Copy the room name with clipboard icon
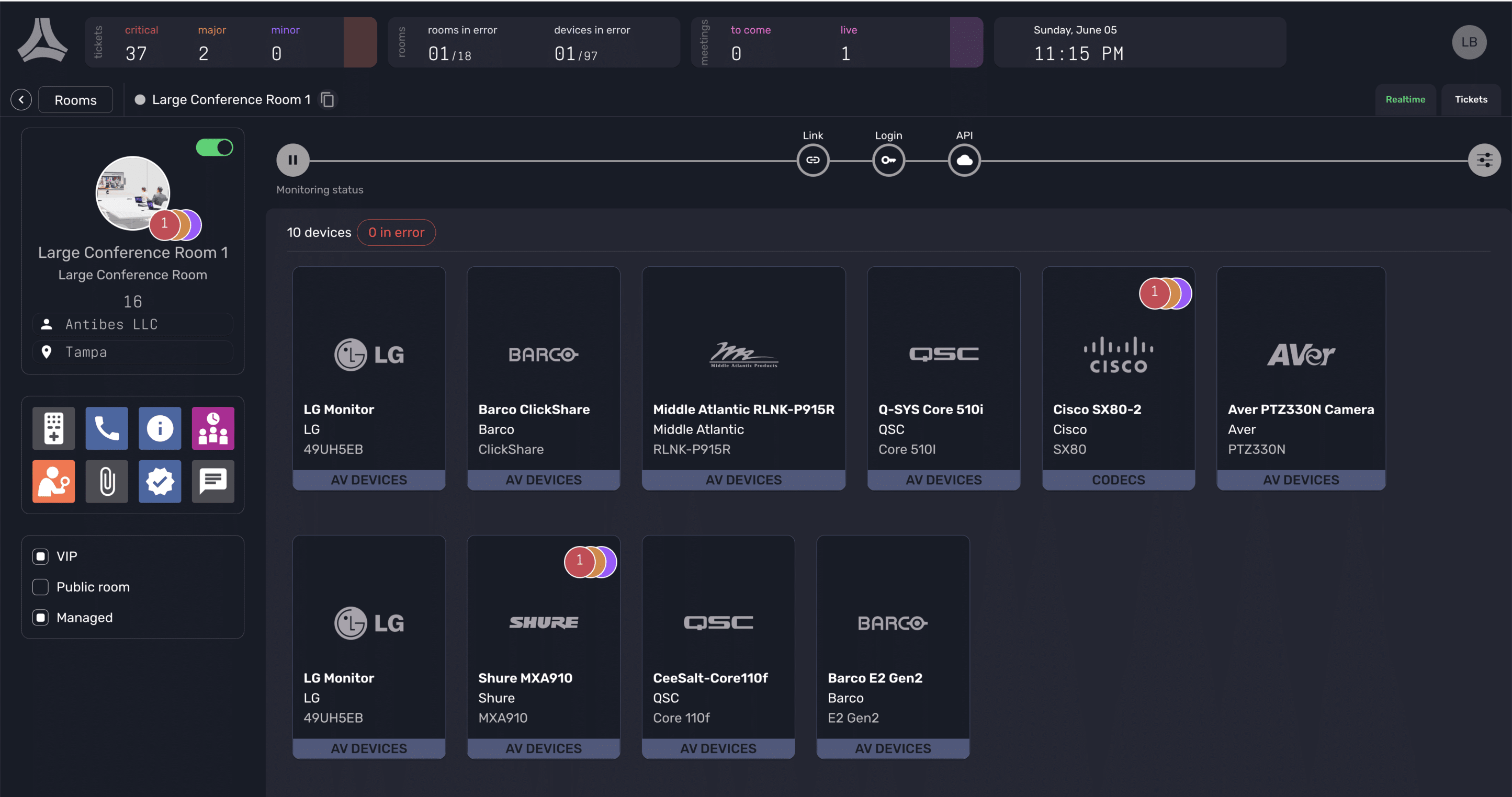The height and width of the screenshot is (797, 1512). click(328, 100)
